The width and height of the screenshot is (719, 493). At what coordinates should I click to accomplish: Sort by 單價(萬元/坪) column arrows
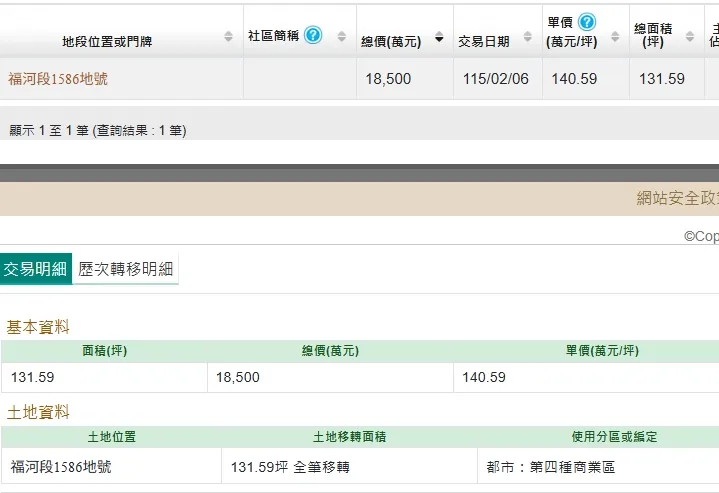(x=615, y=36)
